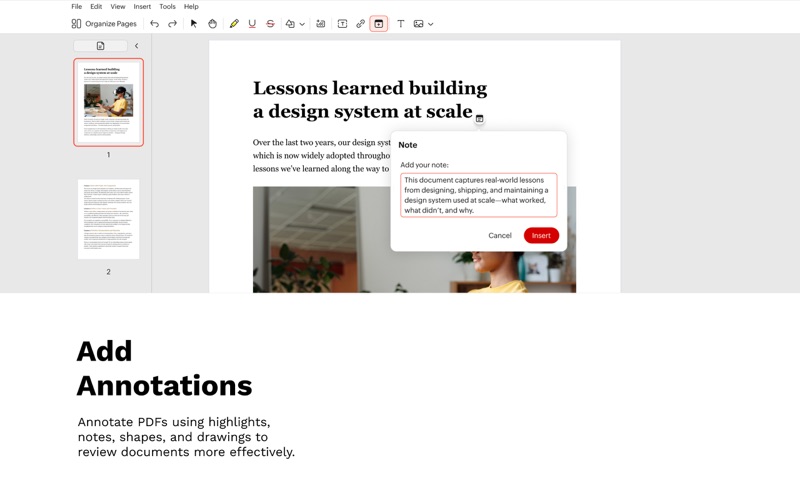Choose the yellow highlighter tool

(234, 23)
